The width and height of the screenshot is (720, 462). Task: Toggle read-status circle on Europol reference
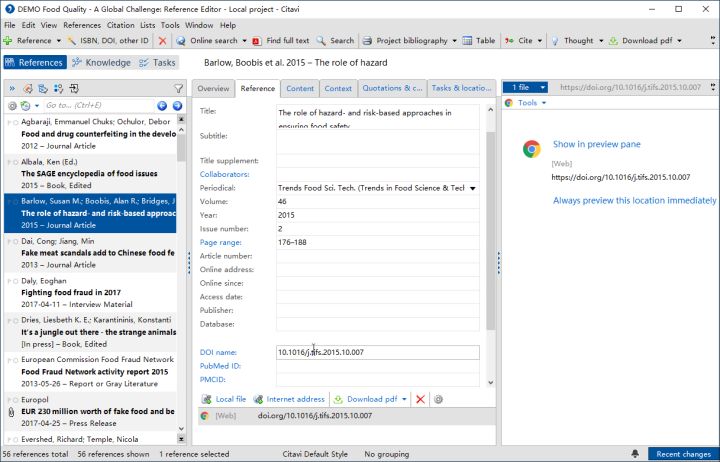click(x=16, y=400)
